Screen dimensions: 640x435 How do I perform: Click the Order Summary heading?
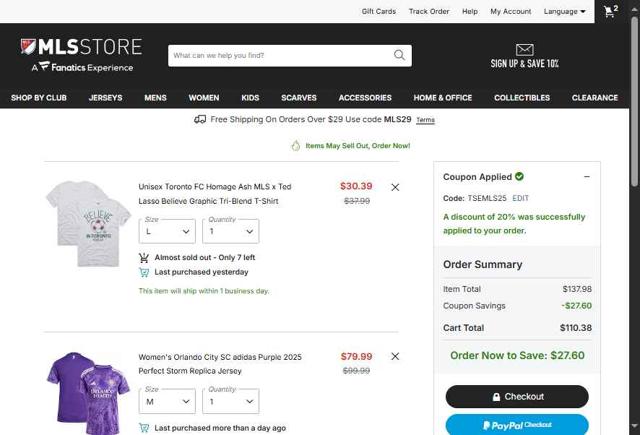click(x=482, y=264)
